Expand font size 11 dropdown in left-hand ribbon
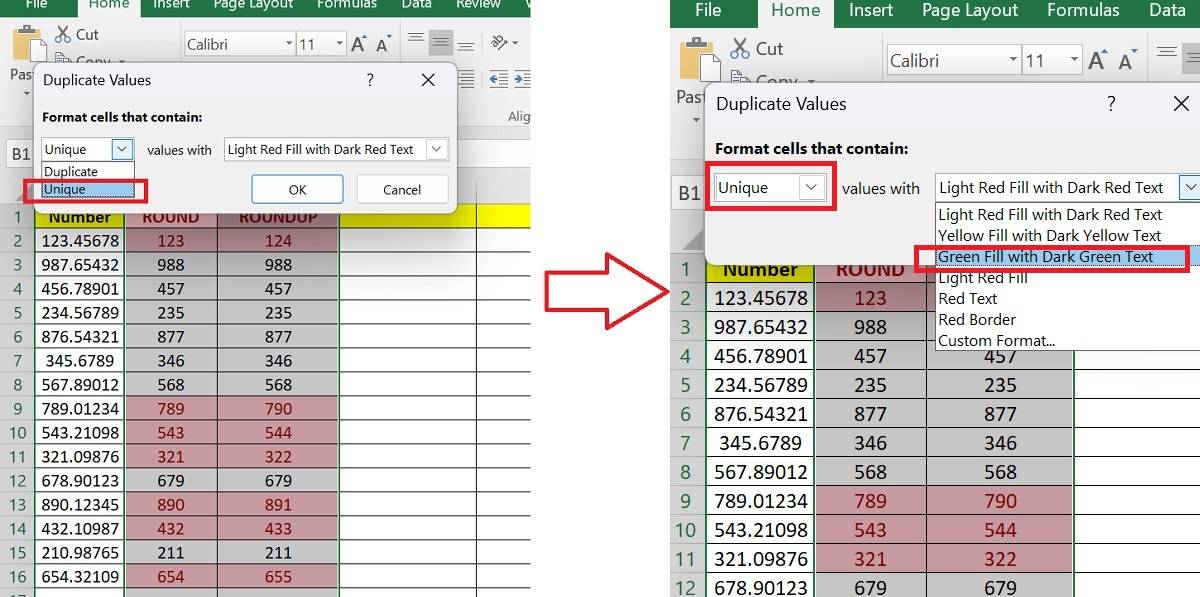 [339, 44]
